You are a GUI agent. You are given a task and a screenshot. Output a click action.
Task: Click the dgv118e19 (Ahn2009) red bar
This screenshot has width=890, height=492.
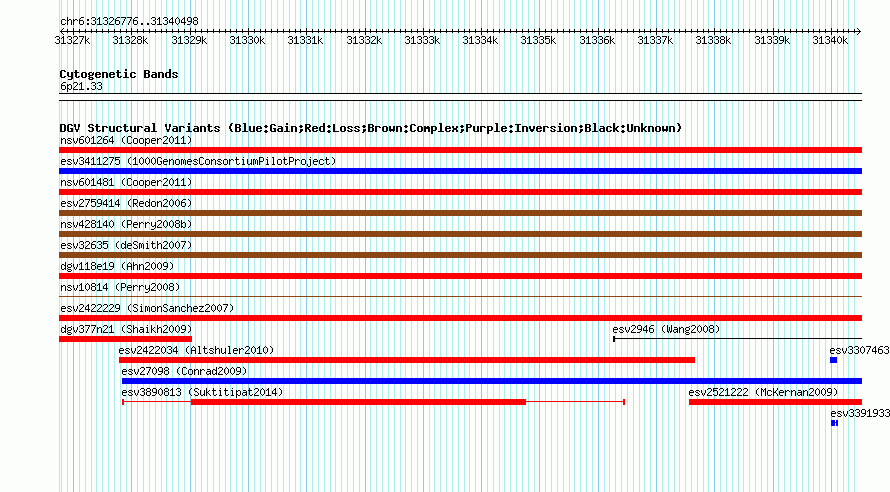(460, 276)
